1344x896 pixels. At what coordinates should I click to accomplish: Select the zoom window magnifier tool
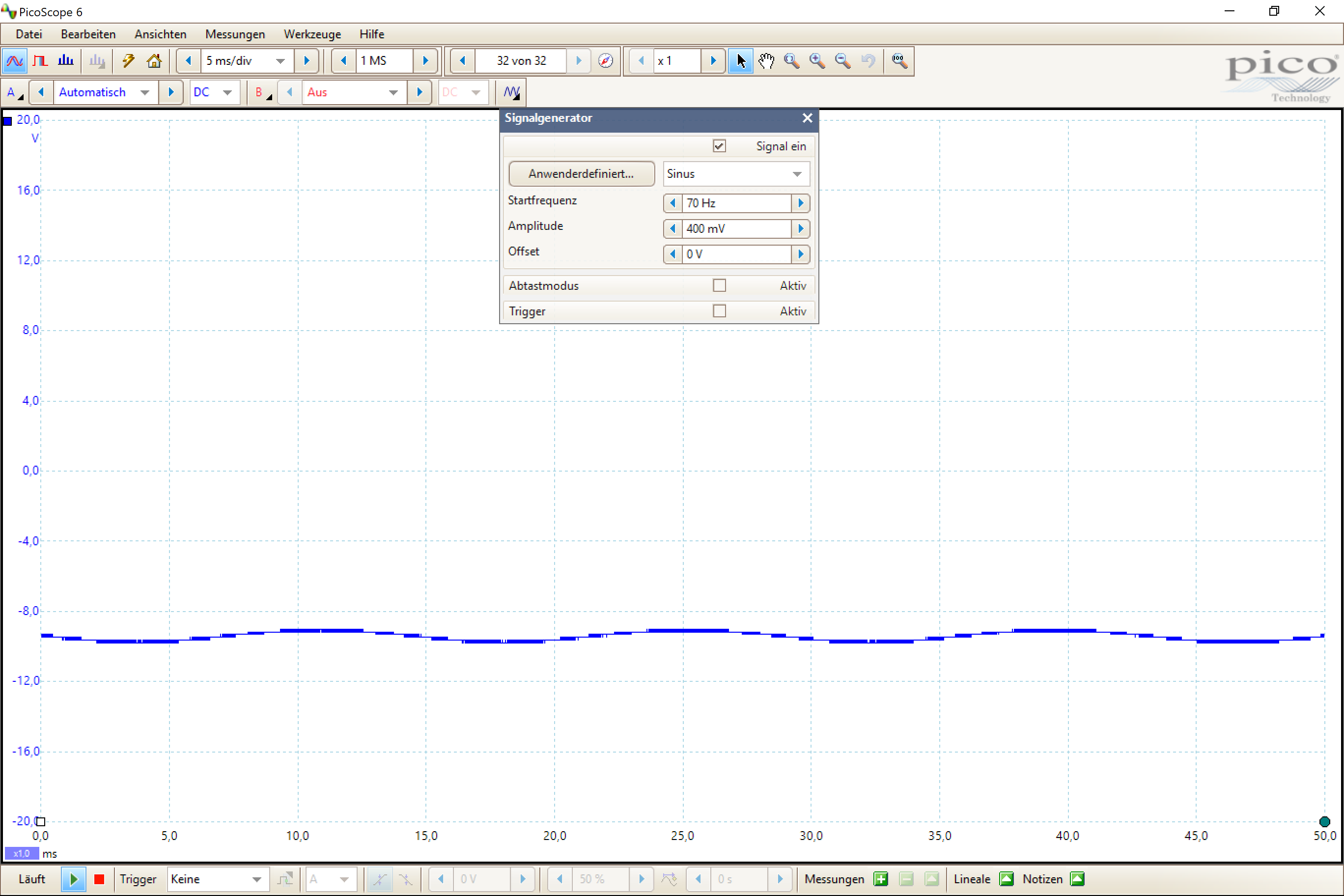pyautogui.click(x=791, y=60)
